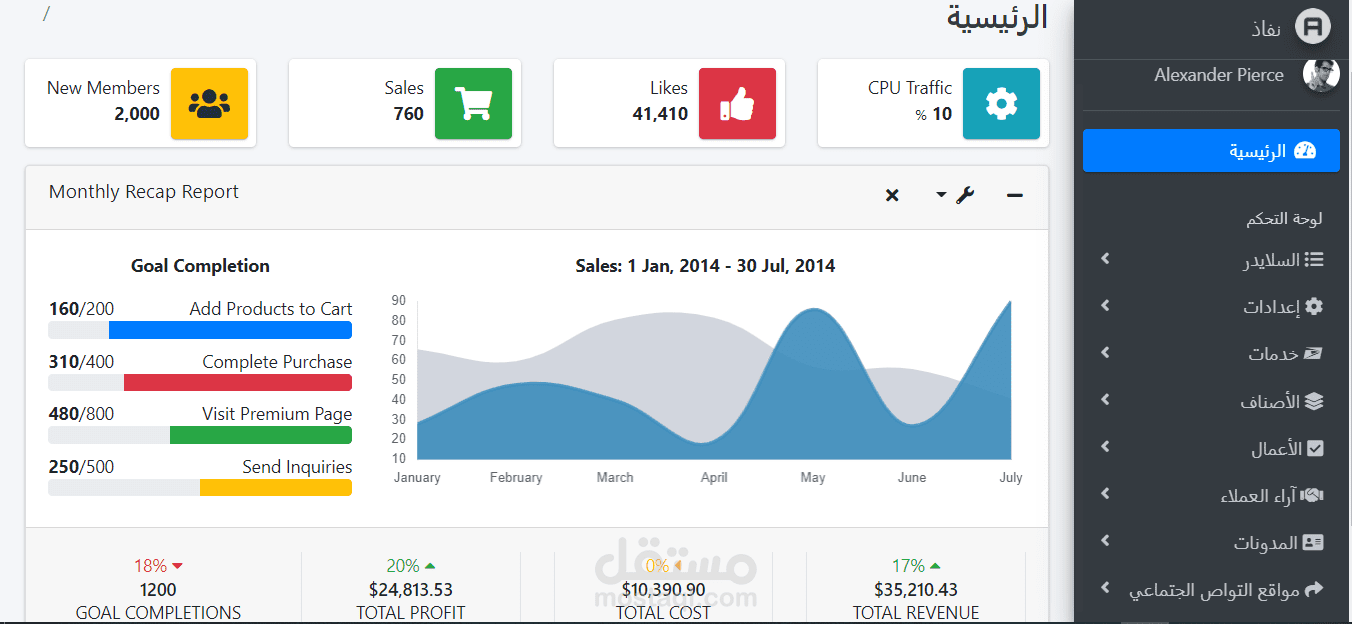
Task: Expand the الأعمال submenu chevron
Action: pos(1105,447)
